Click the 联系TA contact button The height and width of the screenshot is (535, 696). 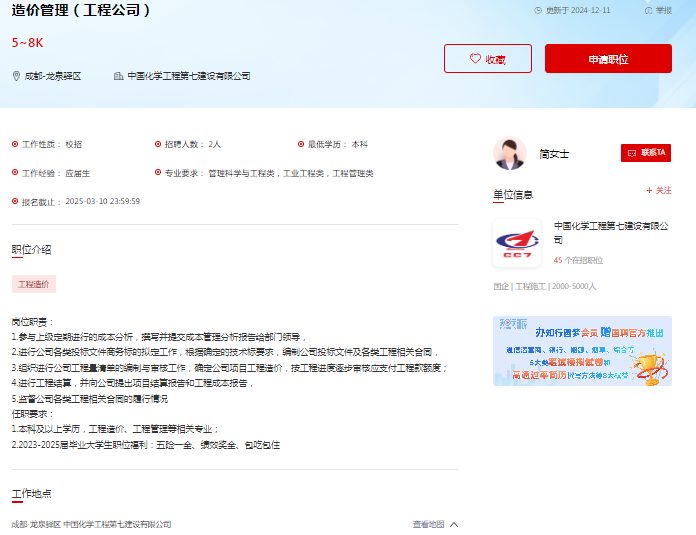coord(645,153)
